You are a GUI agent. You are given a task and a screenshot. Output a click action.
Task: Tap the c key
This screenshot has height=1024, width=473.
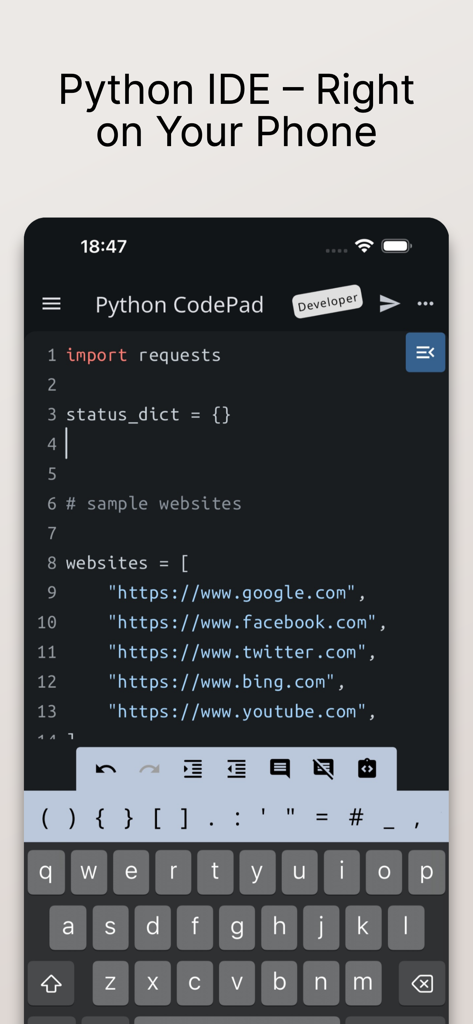[194, 983]
